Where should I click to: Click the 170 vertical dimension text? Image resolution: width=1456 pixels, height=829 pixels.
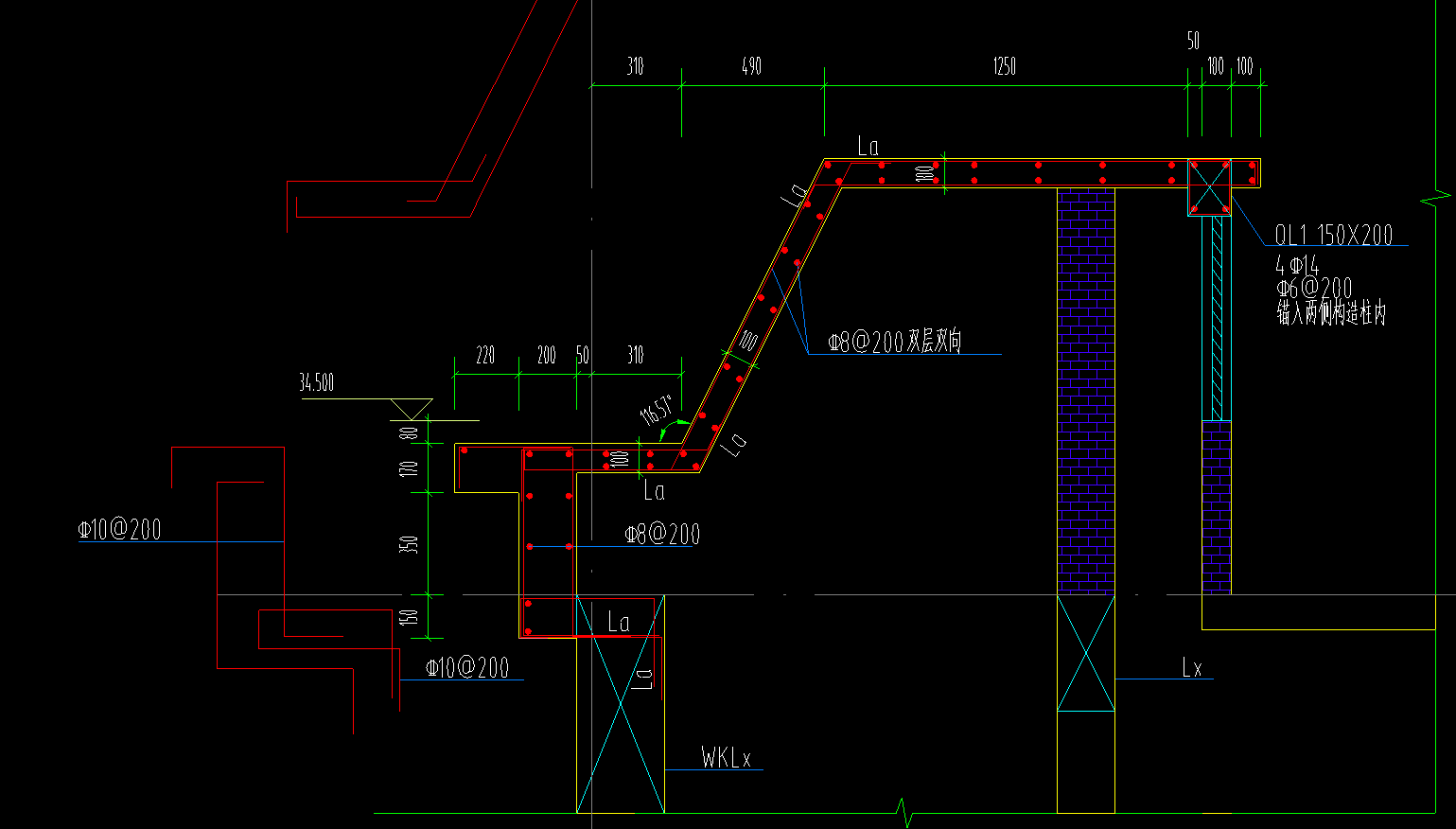(409, 468)
